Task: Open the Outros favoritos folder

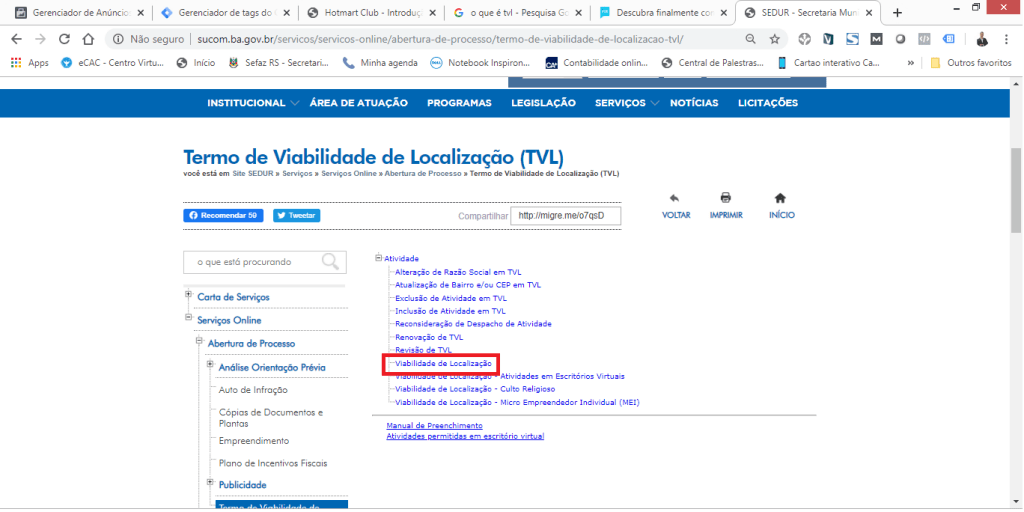Action: point(970,63)
